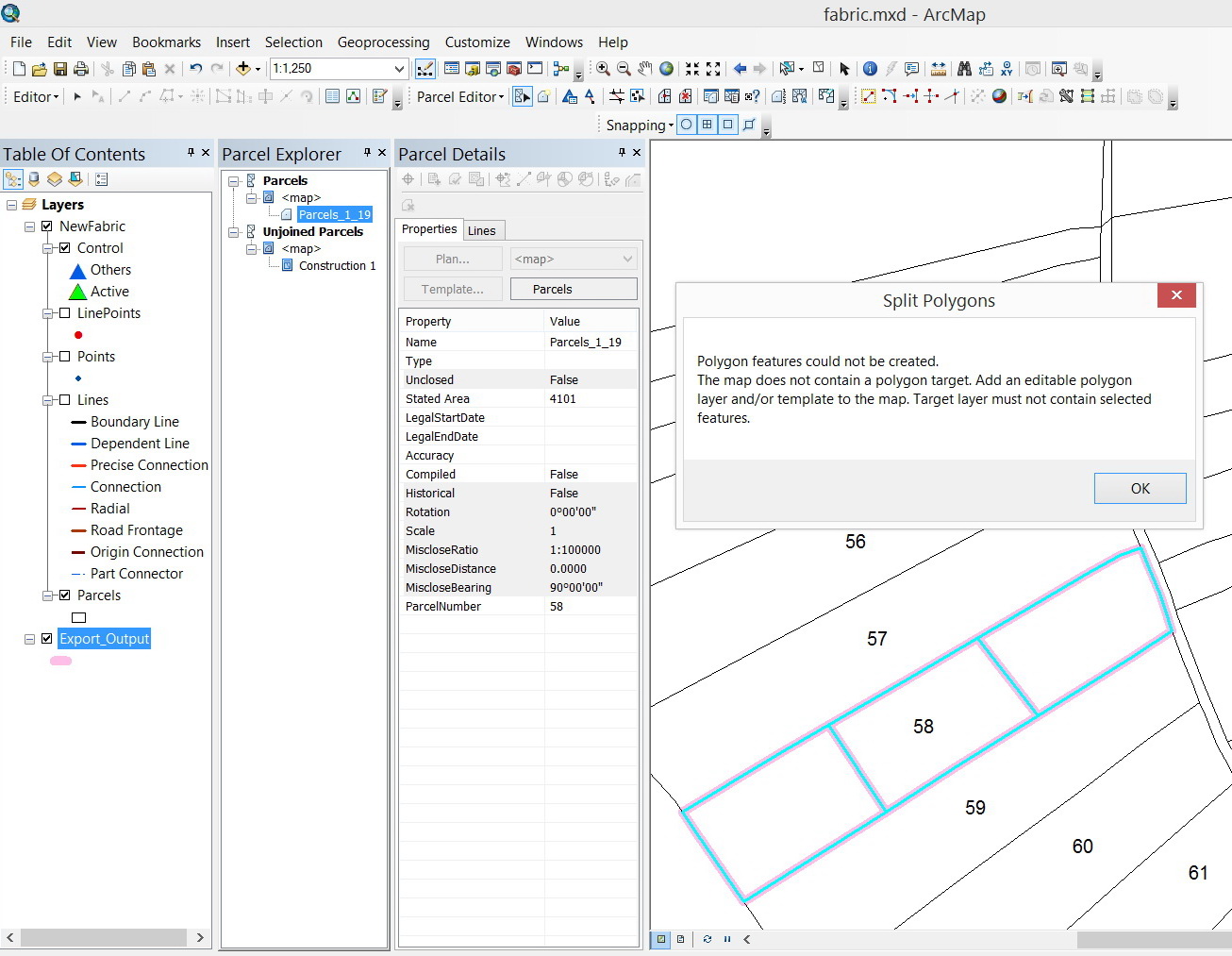Screen dimensions: 1232x956
Task: Collapse the Layers data frame
Action: pyautogui.click(x=11, y=205)
